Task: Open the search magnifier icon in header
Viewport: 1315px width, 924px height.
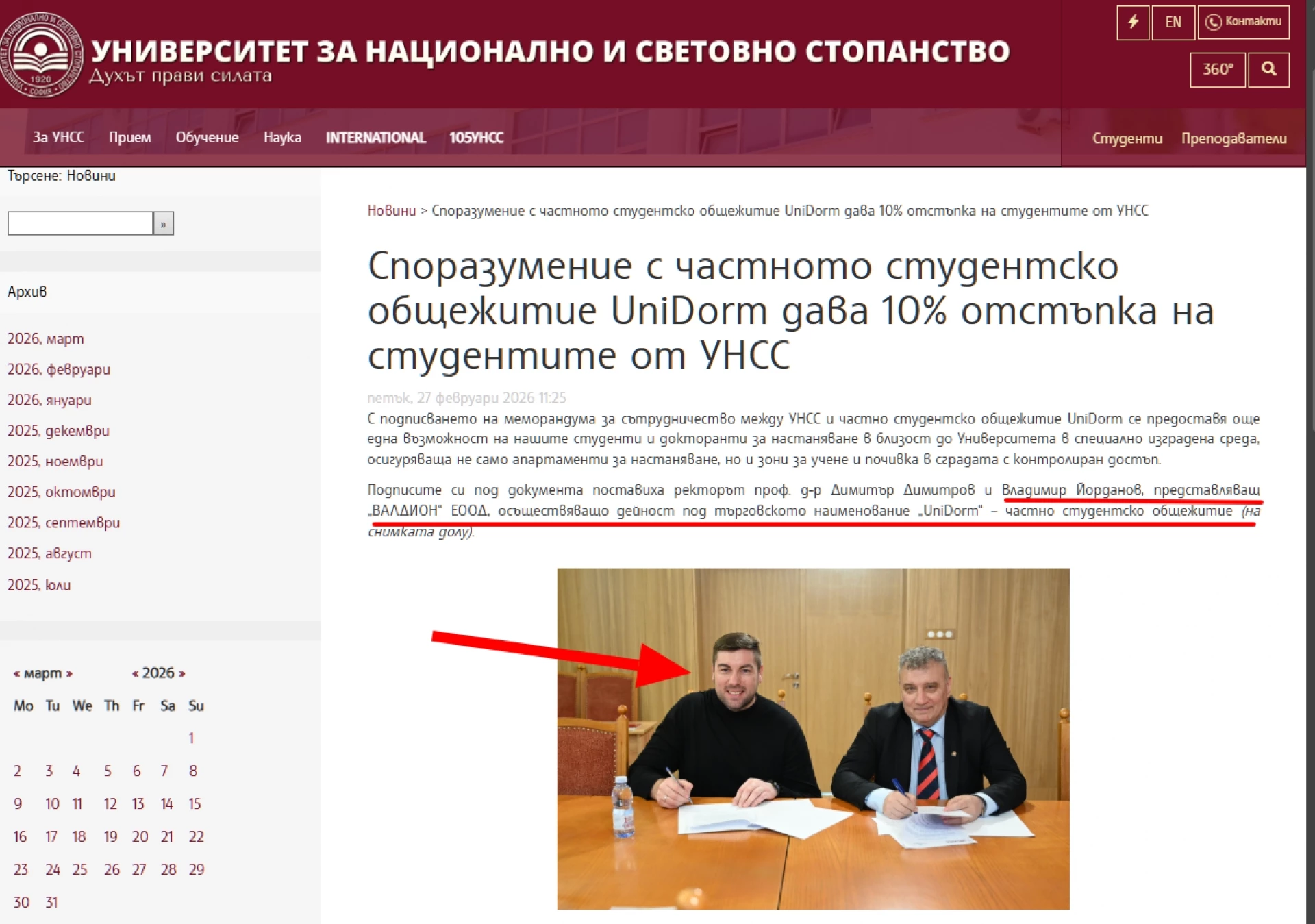Action: (x=1268, y=69)
